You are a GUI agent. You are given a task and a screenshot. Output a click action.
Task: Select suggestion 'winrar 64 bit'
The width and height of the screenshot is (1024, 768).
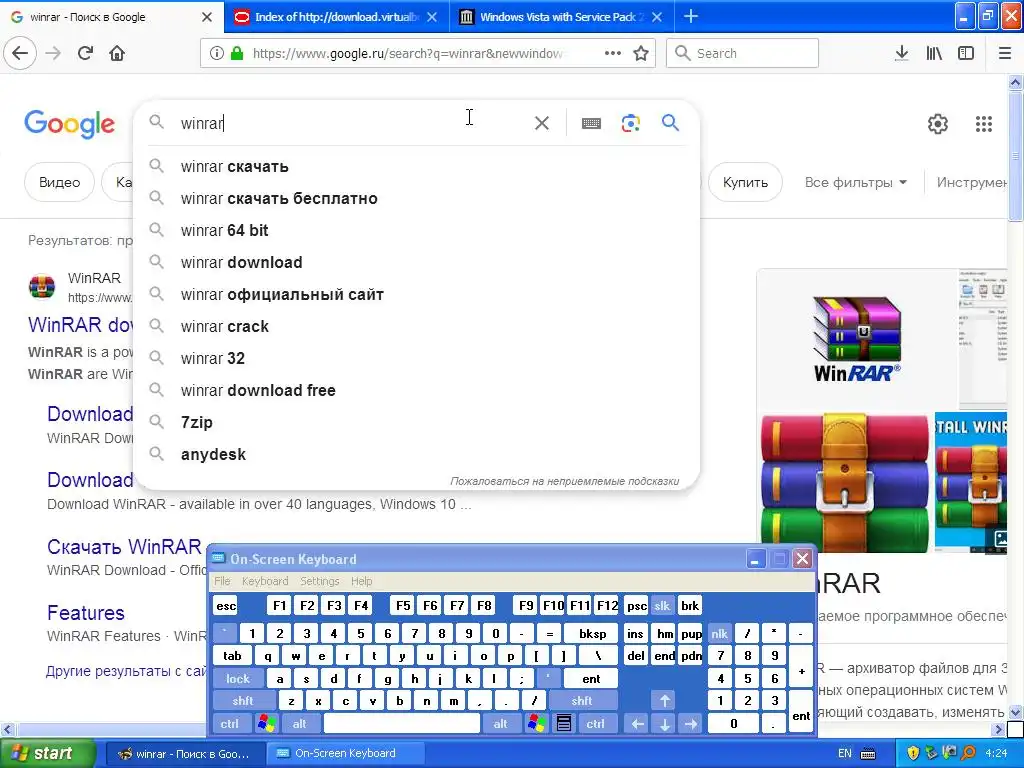(x=416, y=231)
